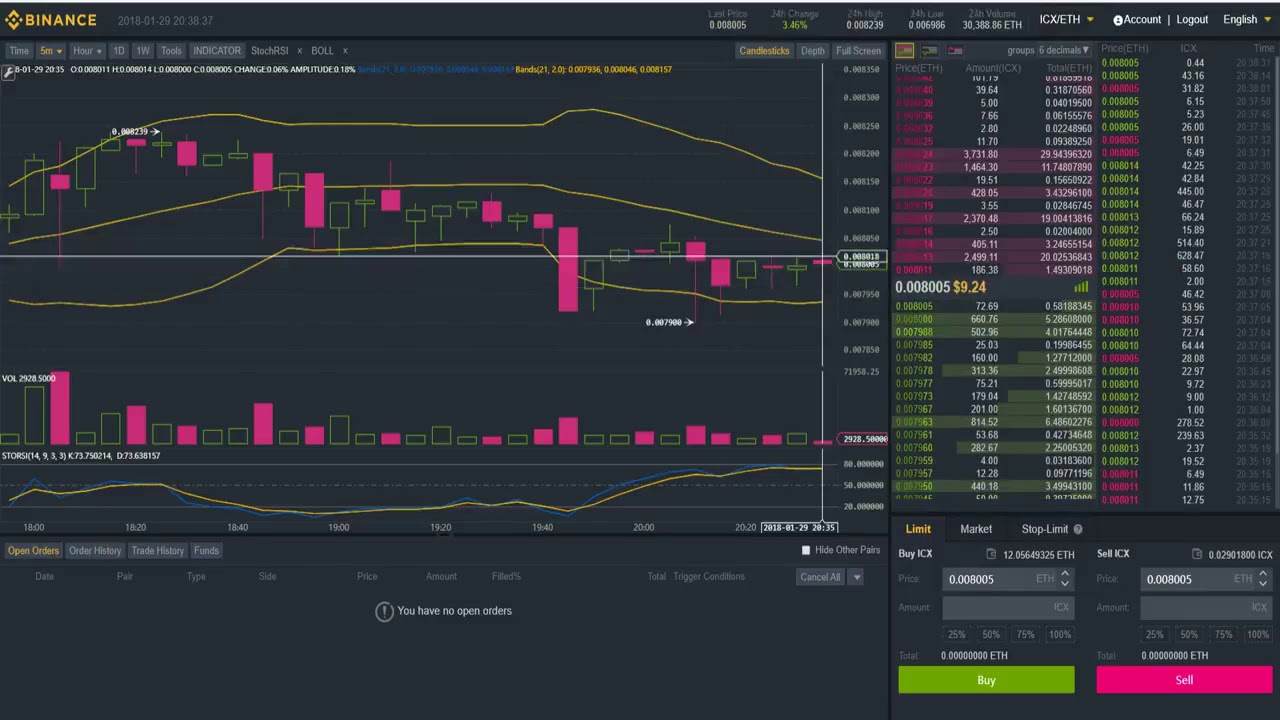Click the signal bars icon beside $9.24

[x=1081, y=287]
